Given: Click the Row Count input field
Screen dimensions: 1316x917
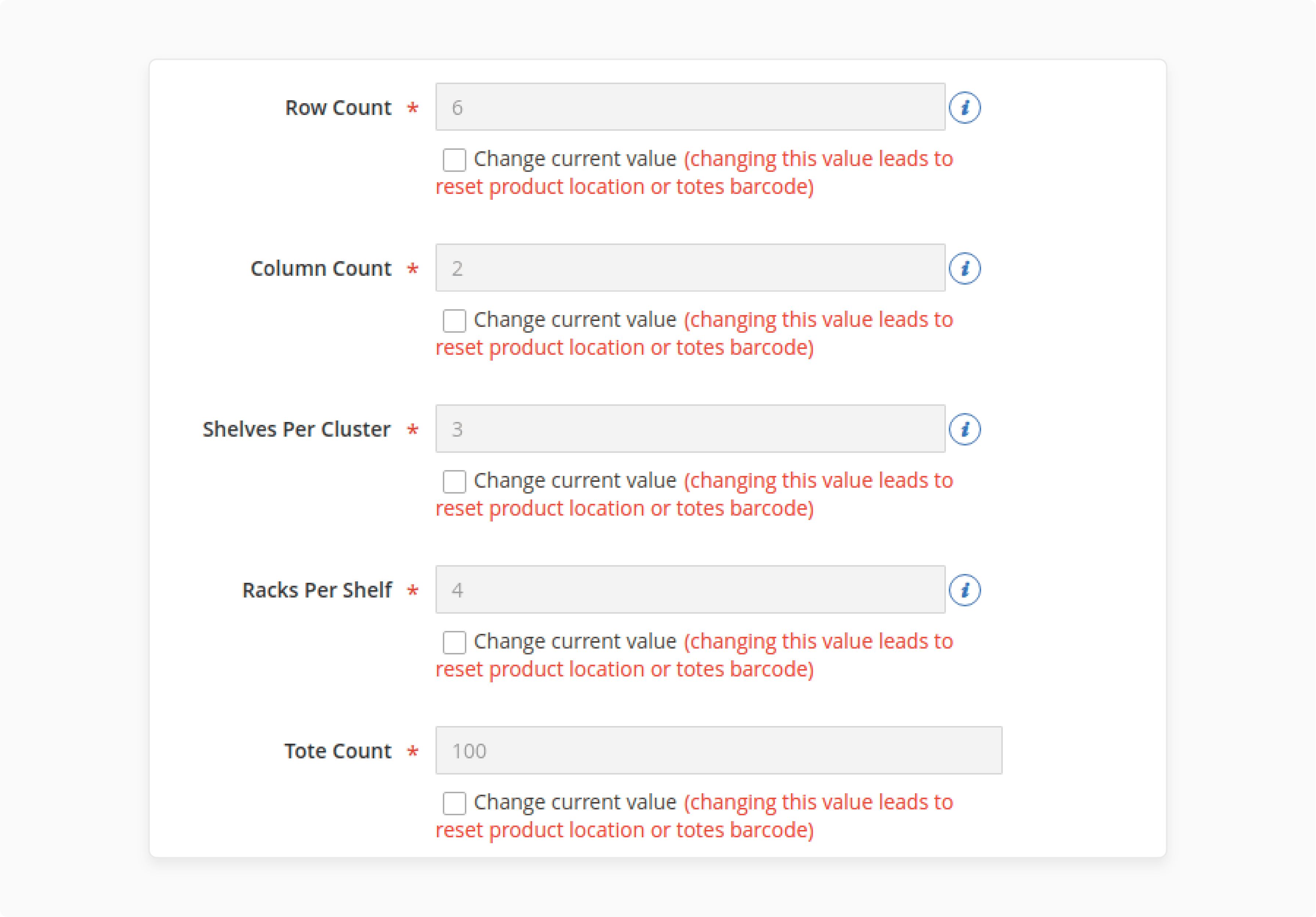Looking at the screenshot, I should [x=690, y=107].
